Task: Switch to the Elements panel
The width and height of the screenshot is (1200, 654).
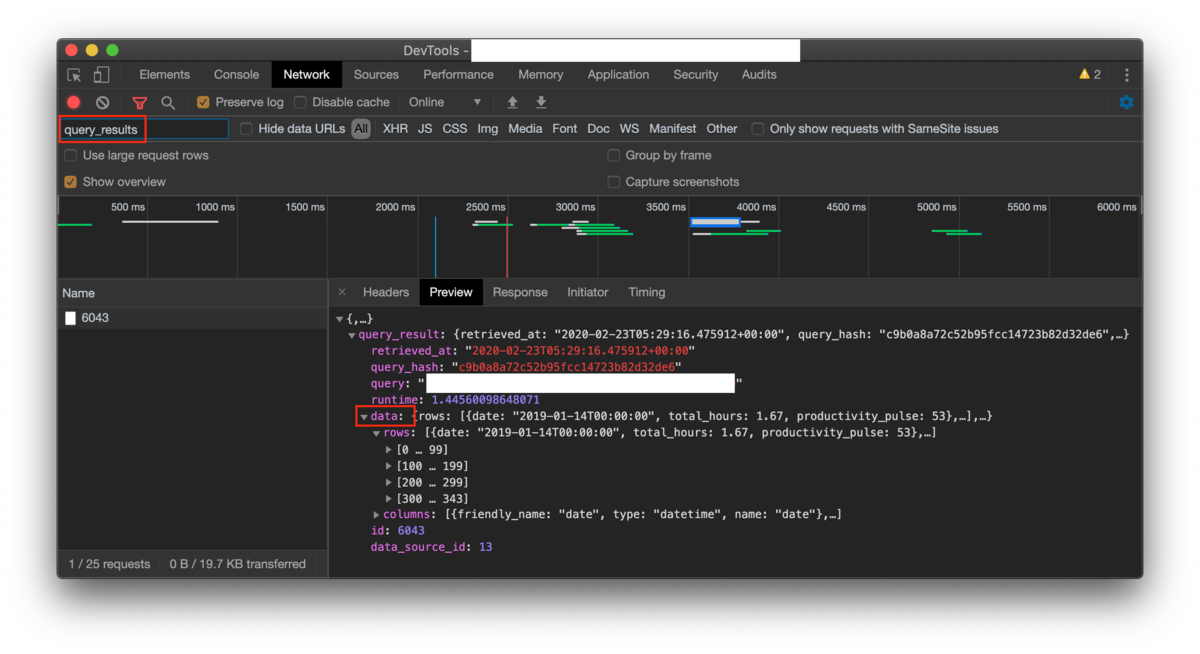Action: [x=164, y=75]
